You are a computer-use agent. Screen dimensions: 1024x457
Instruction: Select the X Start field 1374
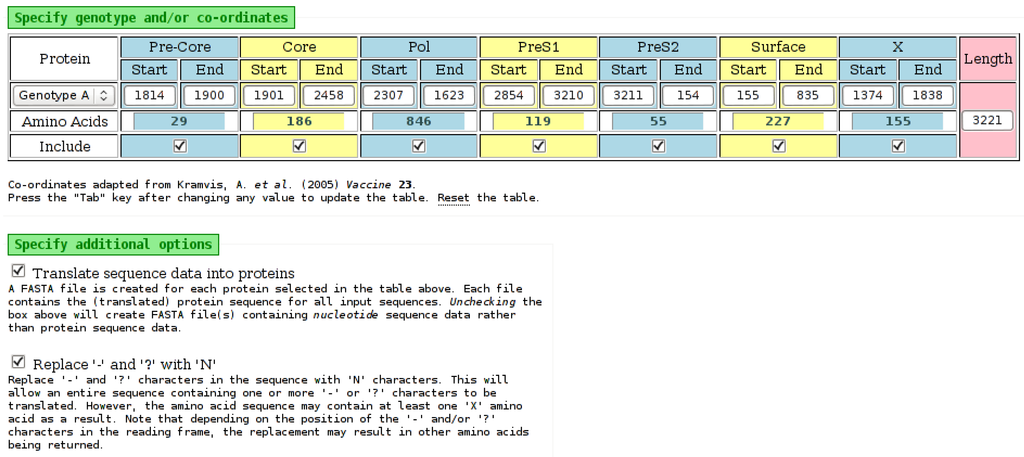[868, 95]
